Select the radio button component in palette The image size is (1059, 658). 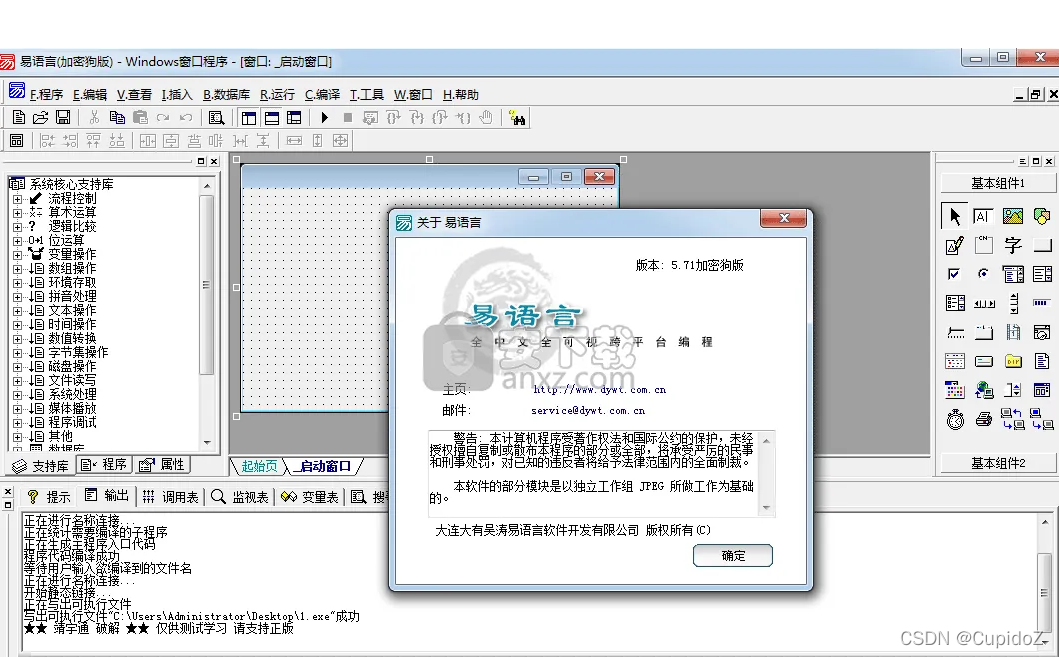click(983, 274)
